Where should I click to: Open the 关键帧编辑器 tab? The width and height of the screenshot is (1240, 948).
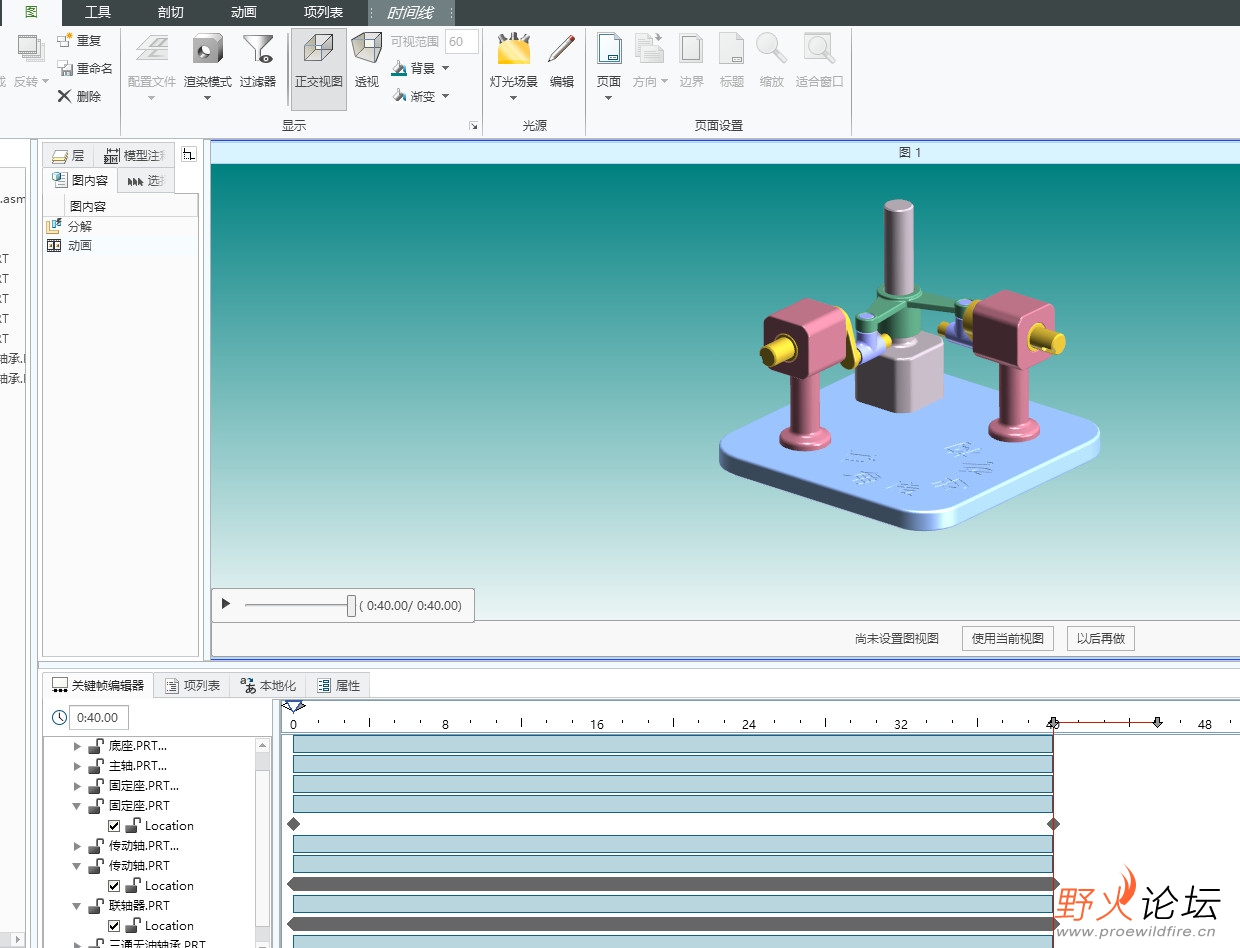click(98, 685)
